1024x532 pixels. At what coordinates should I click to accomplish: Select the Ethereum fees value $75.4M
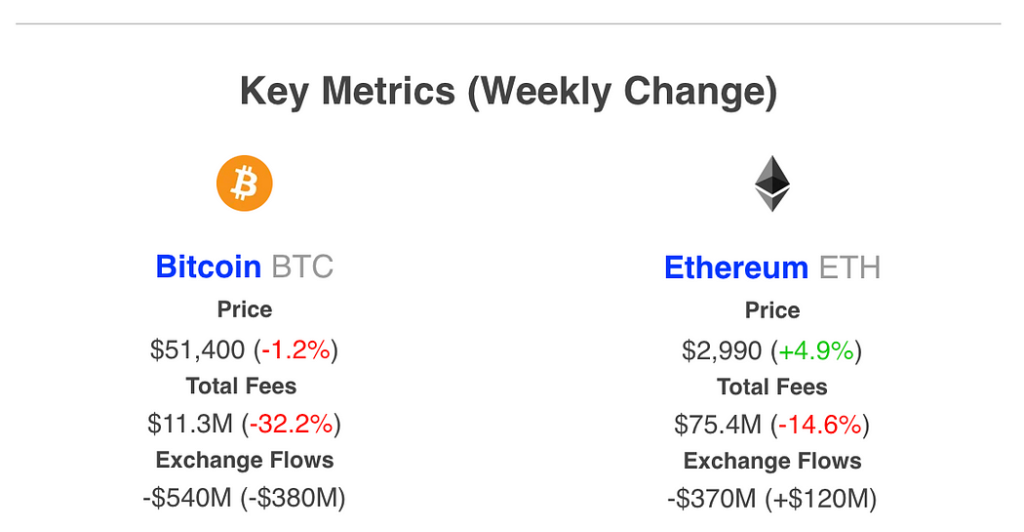pos(717,425)
